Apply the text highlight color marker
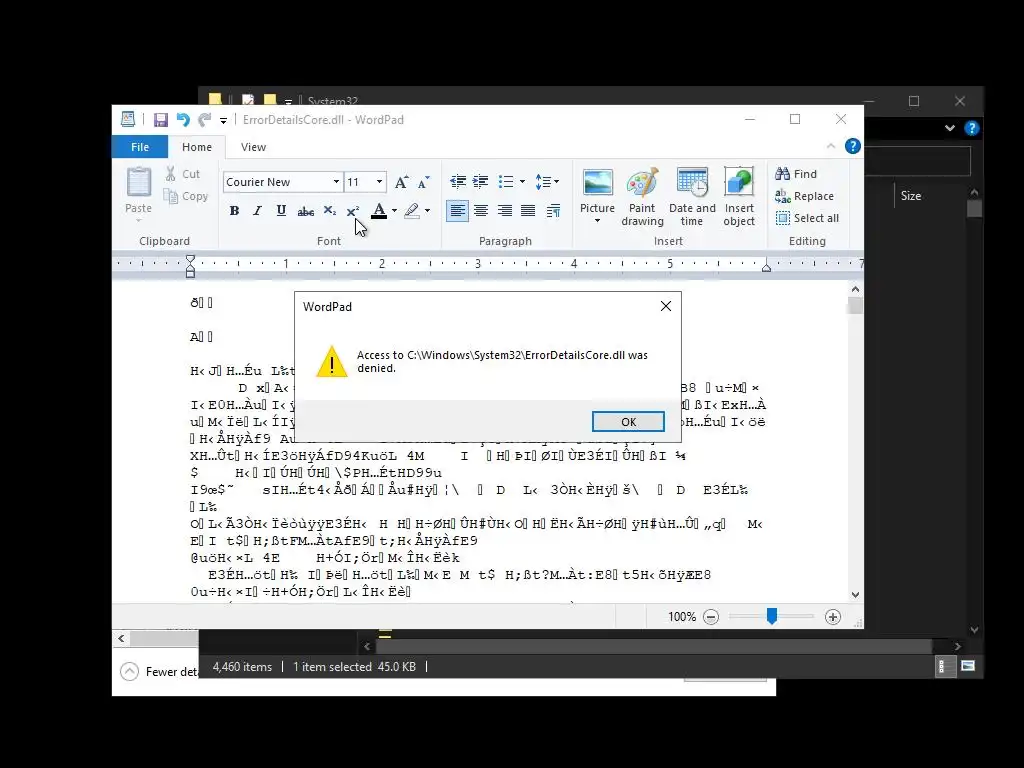Image resolution: width=1024 pixels, height=768 pixels. point(412,210)
